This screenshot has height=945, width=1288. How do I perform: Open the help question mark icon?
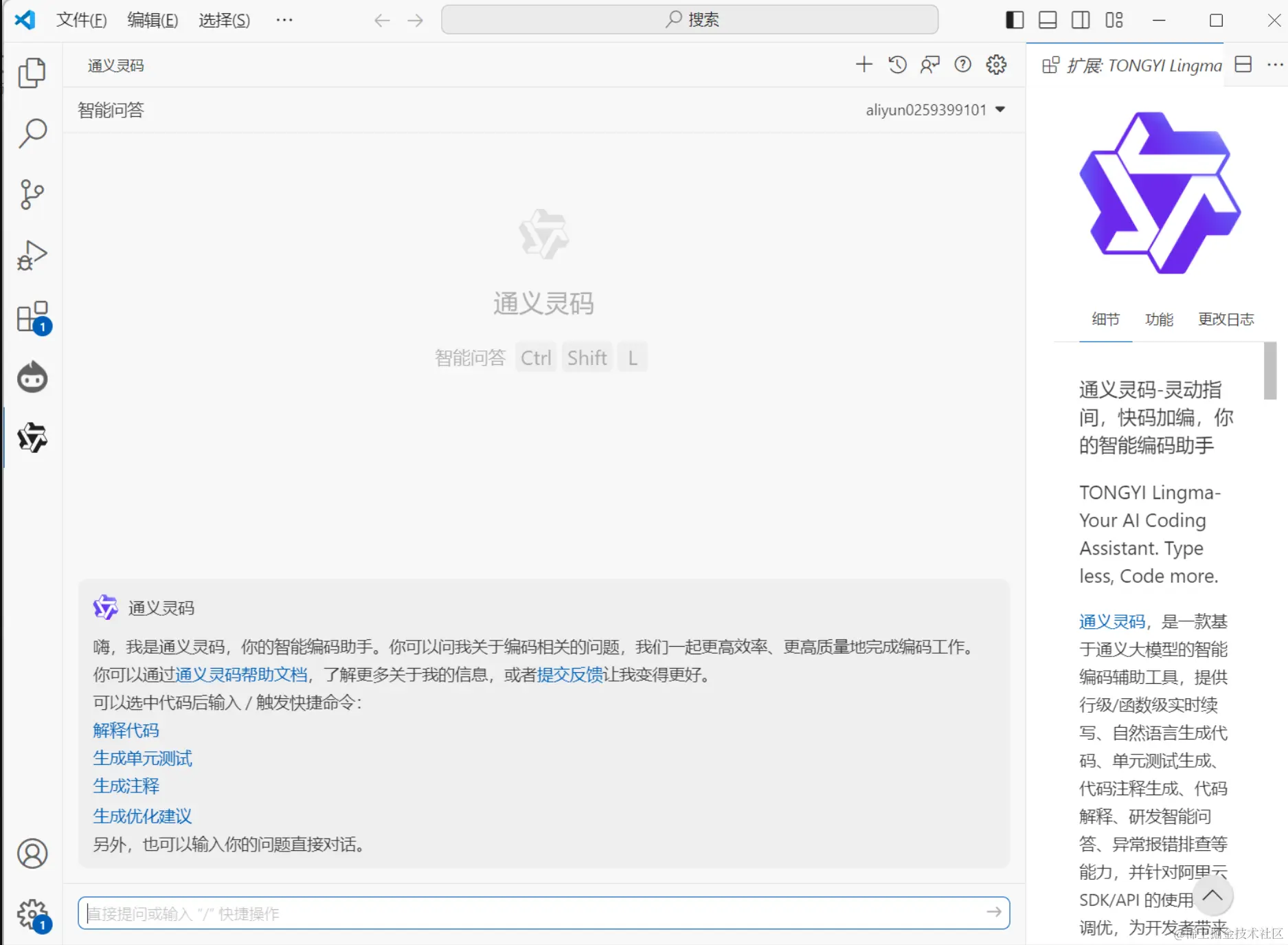coord(963,65)
